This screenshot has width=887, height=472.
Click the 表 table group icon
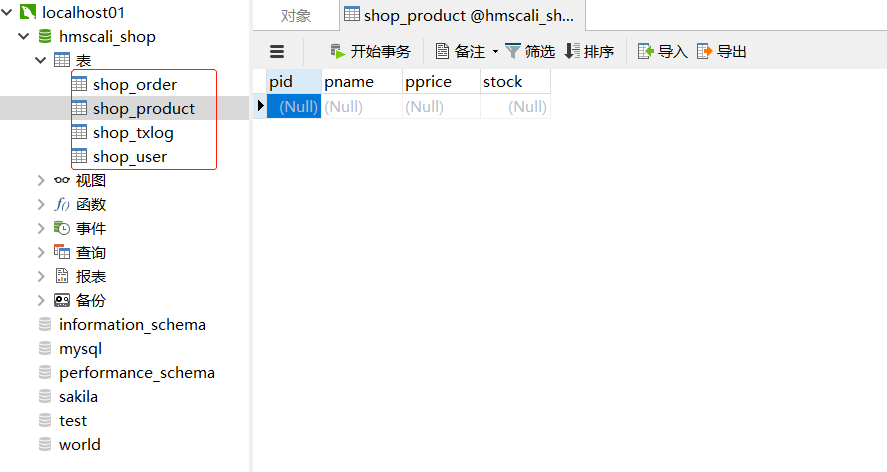[x=62, y=60]
